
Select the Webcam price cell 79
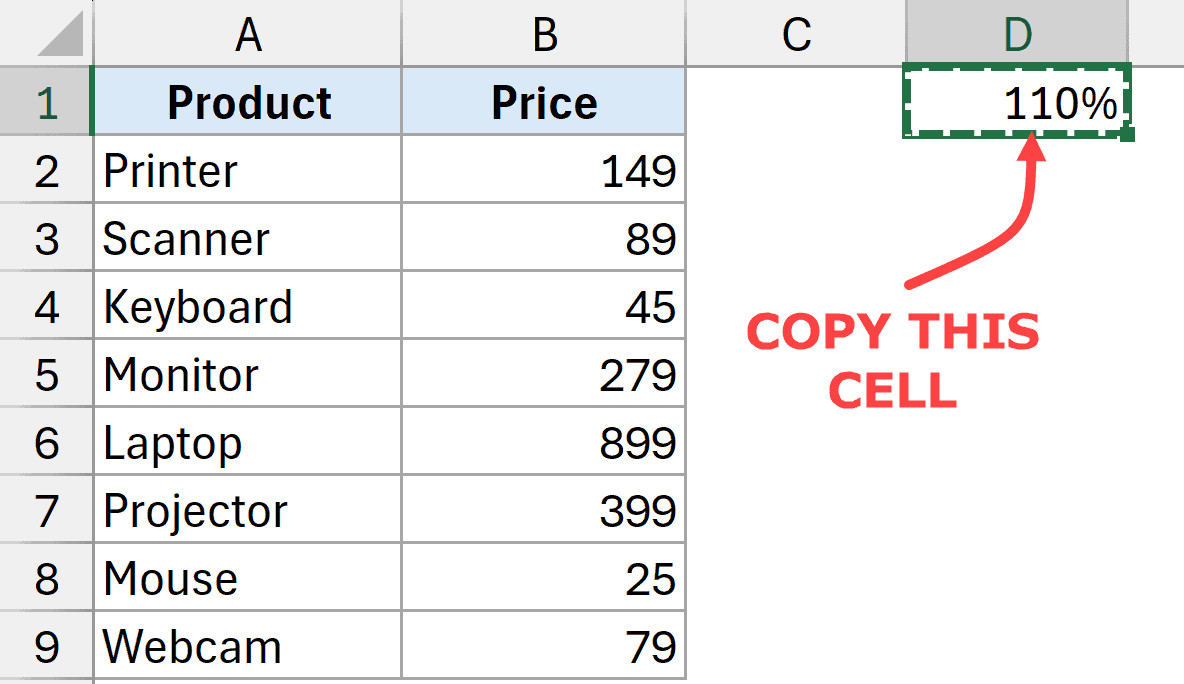tap(544, 646)
